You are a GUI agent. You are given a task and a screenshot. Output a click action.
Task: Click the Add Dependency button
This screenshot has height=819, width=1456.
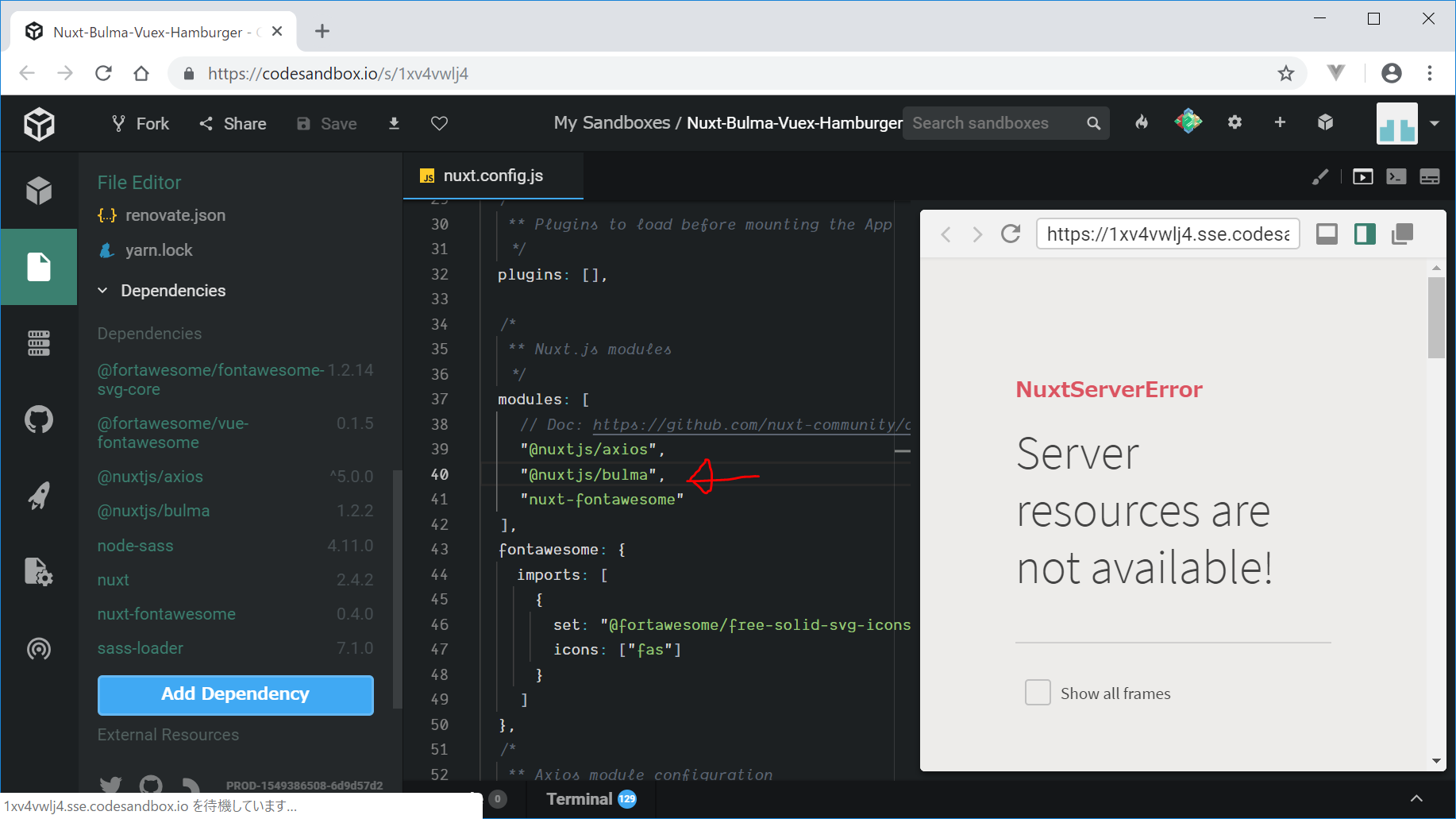[x=235, y=694]
